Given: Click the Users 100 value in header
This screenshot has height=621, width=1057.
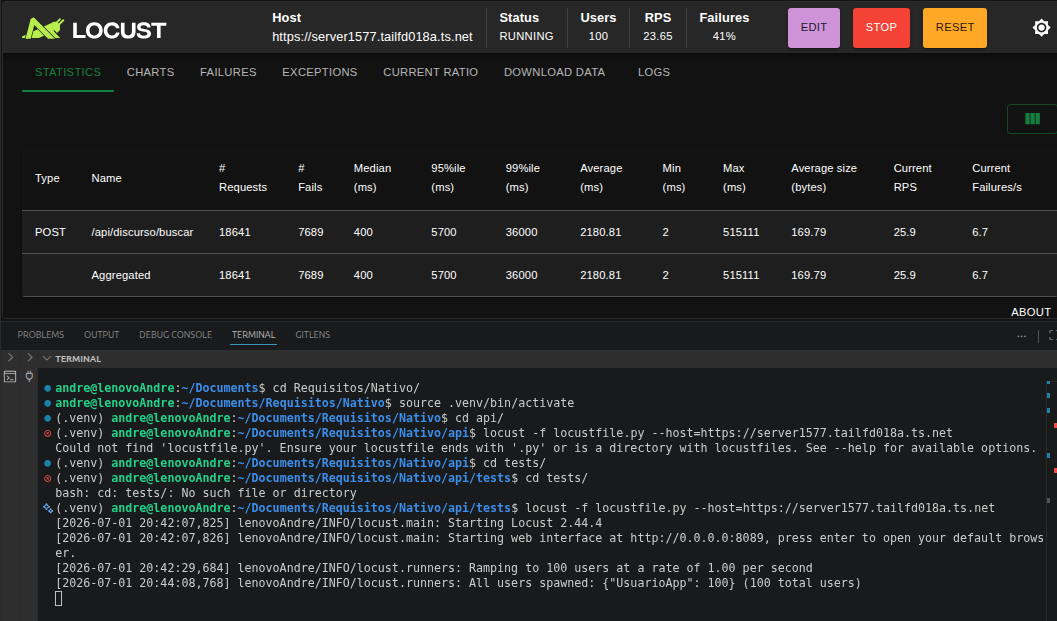Looking at the screenshot, I should click(x=598, y=36).
